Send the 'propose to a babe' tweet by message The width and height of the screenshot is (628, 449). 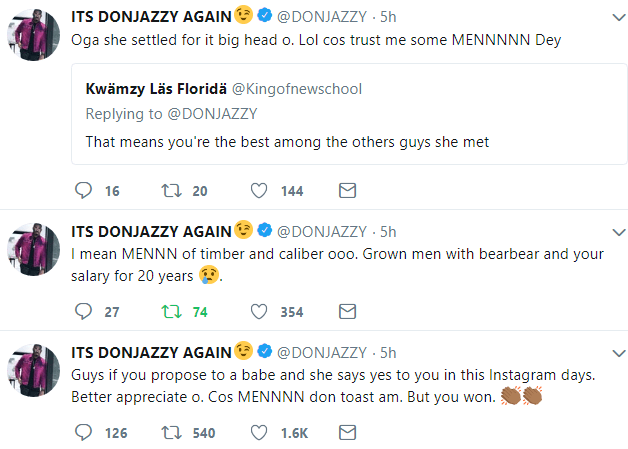(348, 432)
